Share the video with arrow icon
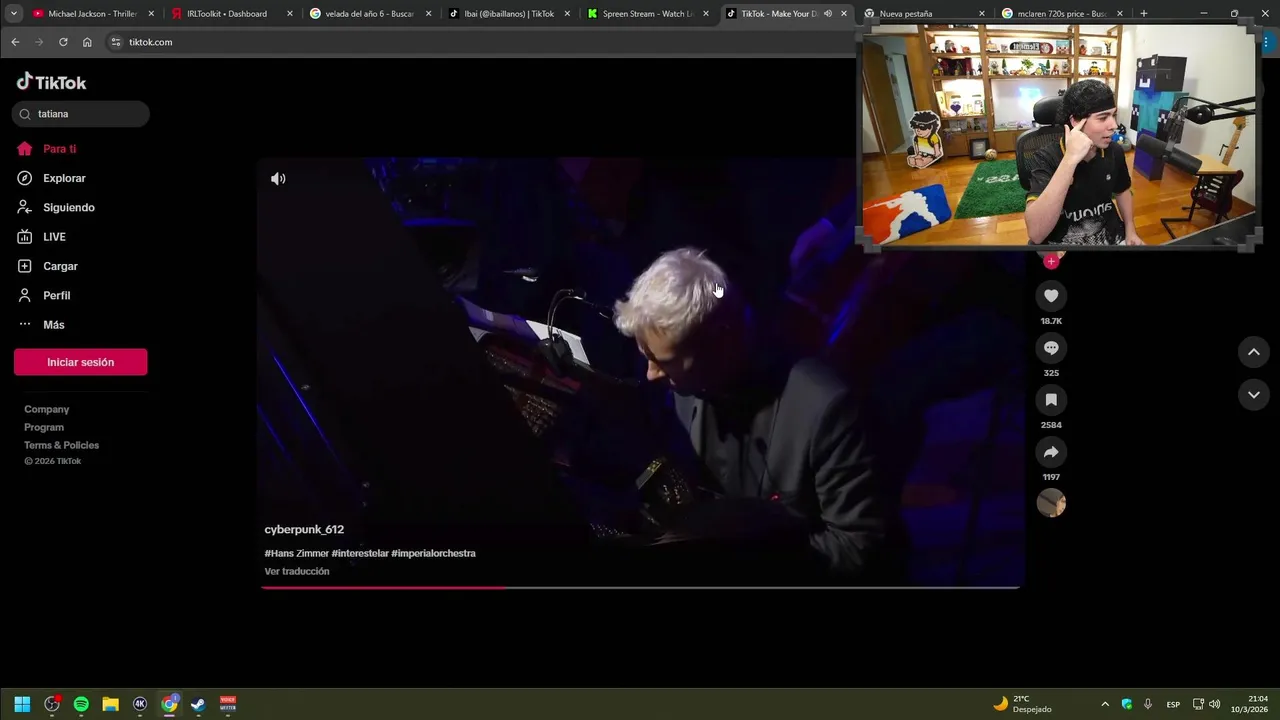 [x=1051, y=452]
